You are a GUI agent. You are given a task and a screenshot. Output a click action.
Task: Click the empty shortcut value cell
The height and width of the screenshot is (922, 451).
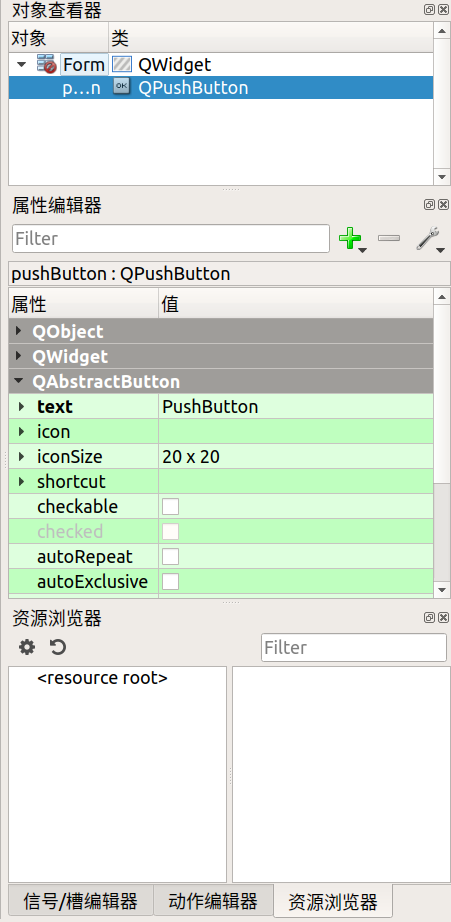tap(296, 481)
